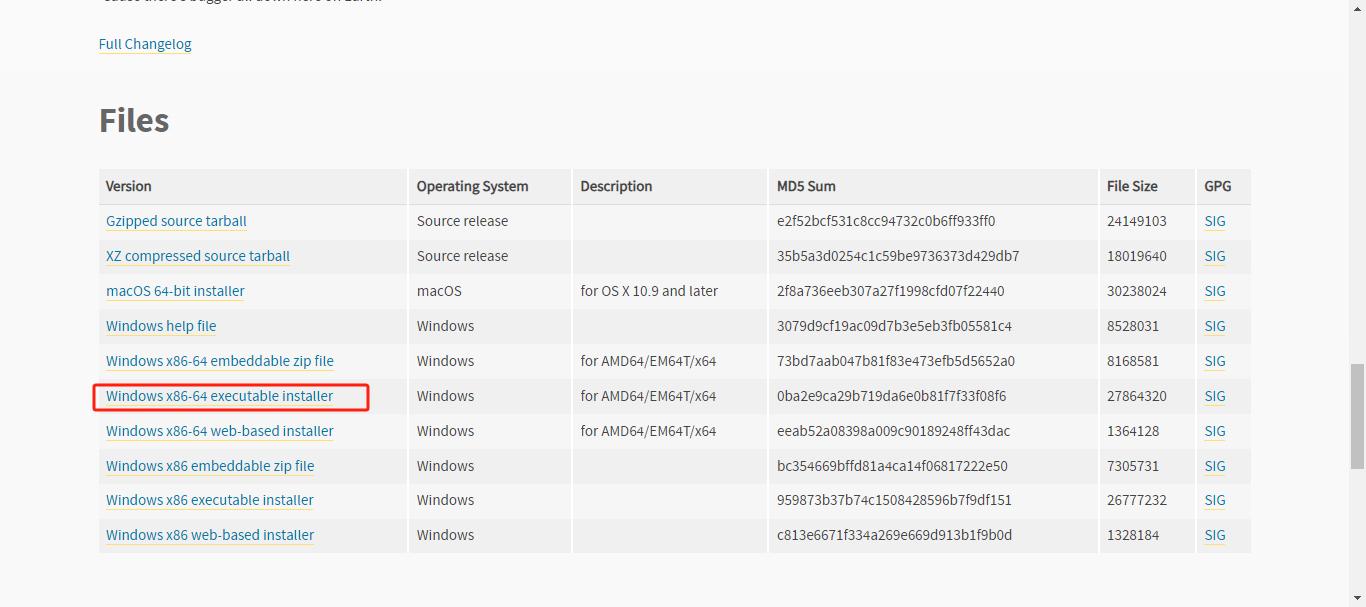Screen dimensions: 1366x607
Task: Download the XZ compressed source tarball
Action: click(198, 256)
